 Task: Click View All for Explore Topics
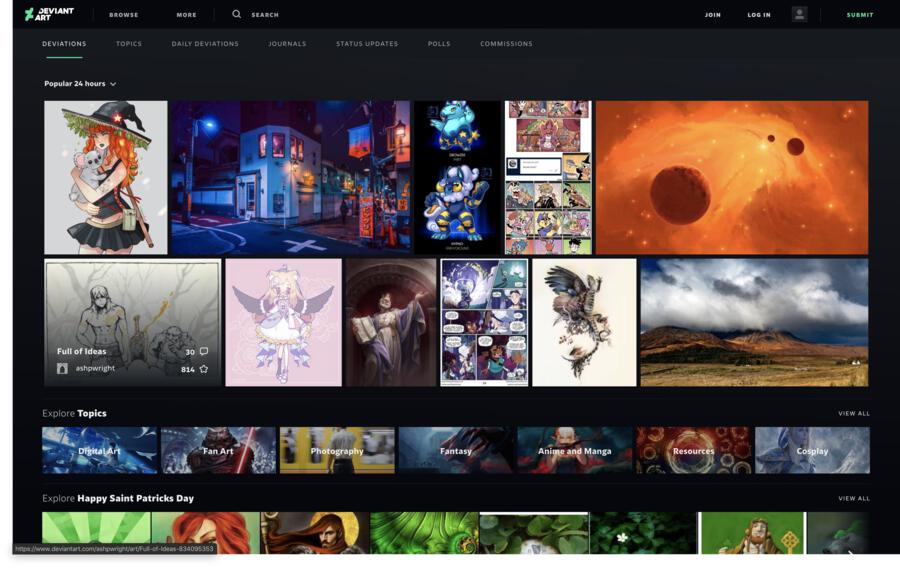pyautogui.click(x=854, y=413)
